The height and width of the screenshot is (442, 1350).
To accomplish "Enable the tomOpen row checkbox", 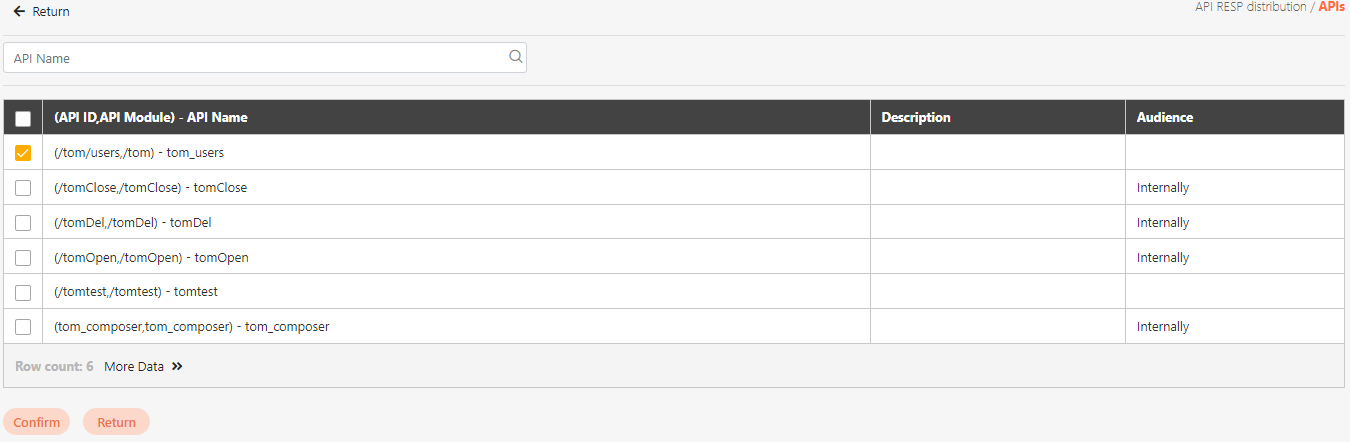I will (23, 258).
